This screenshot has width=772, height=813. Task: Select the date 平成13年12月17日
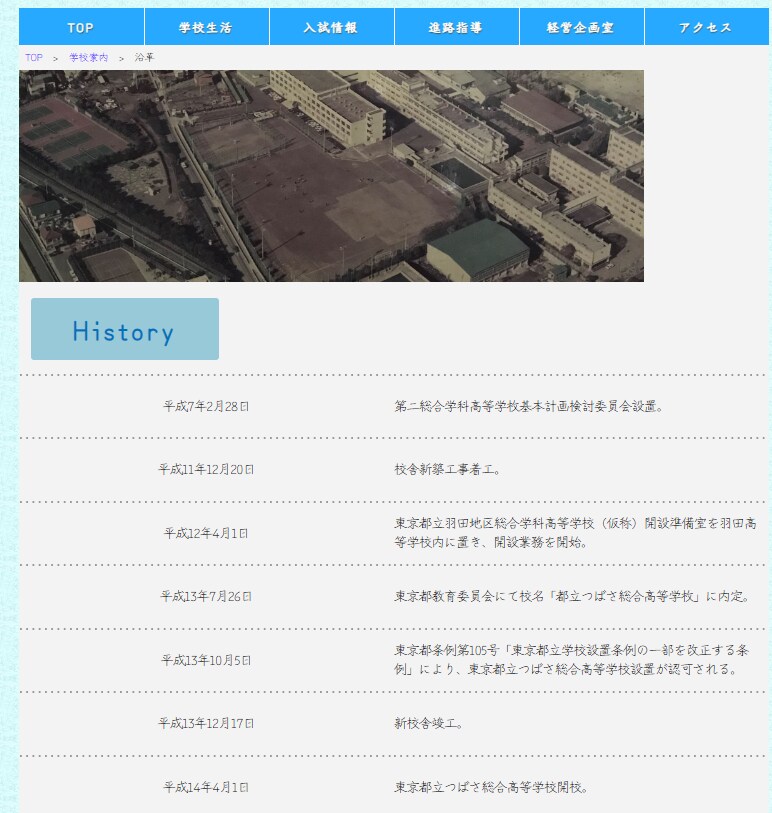coord(206,724)
